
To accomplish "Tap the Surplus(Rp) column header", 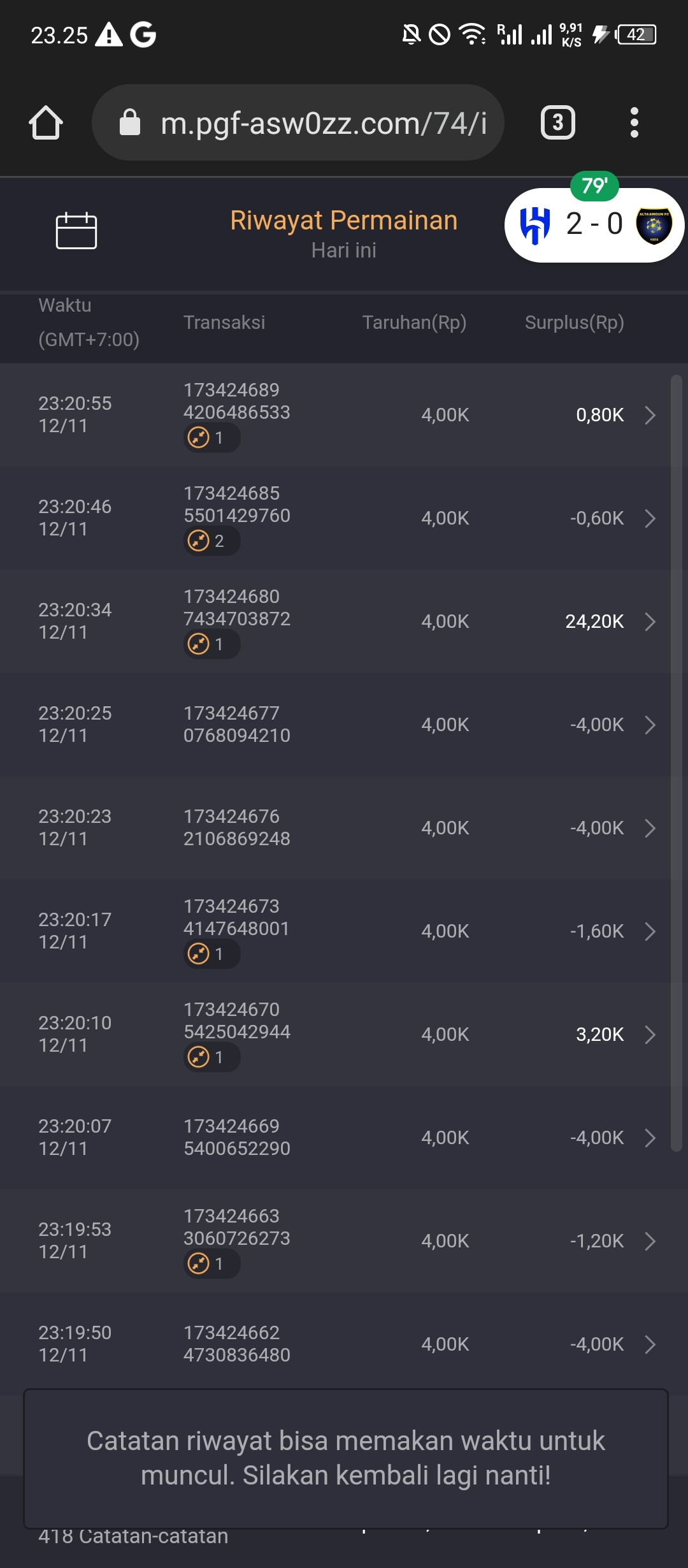I will click(x=574, y=323).
